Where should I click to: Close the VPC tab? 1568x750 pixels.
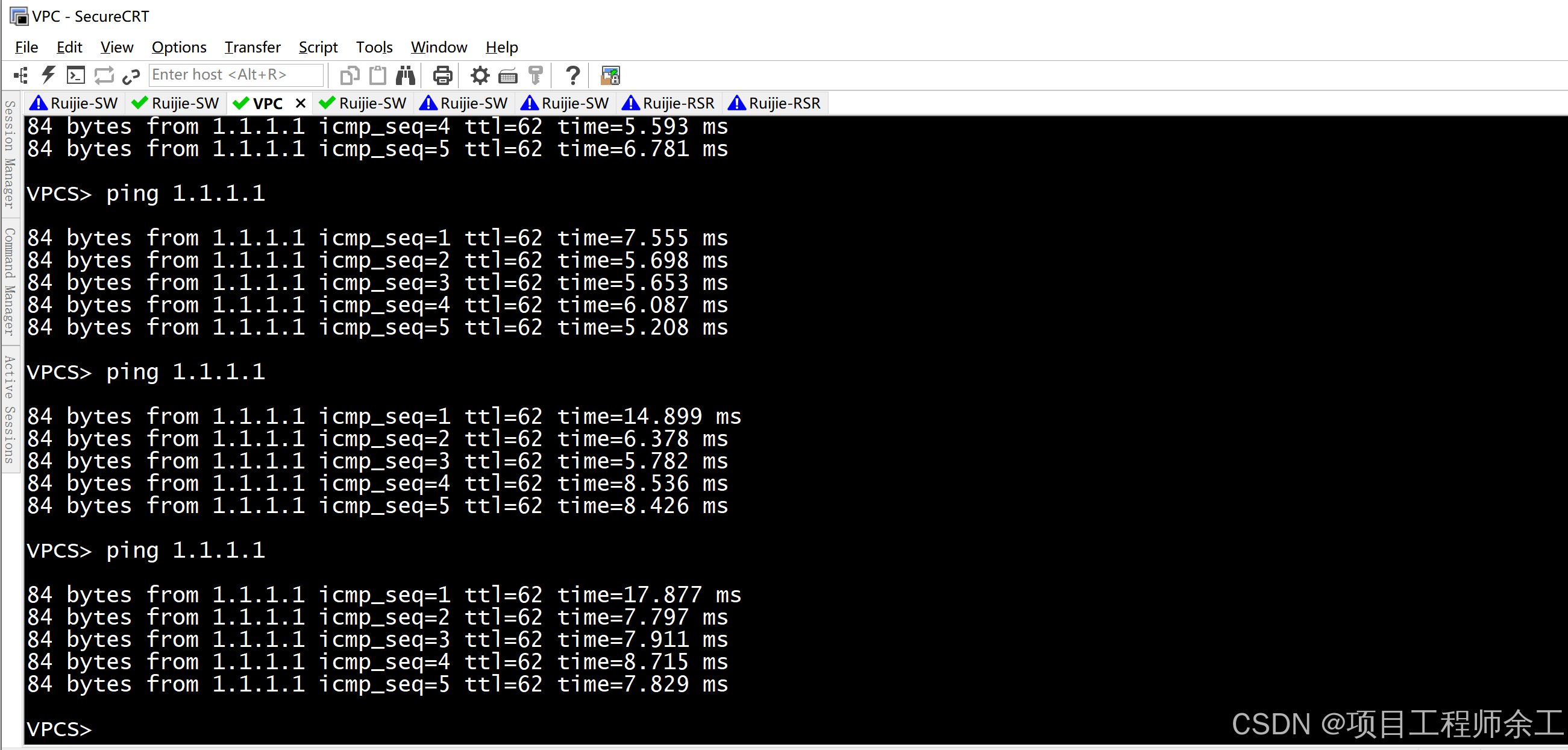300,104
